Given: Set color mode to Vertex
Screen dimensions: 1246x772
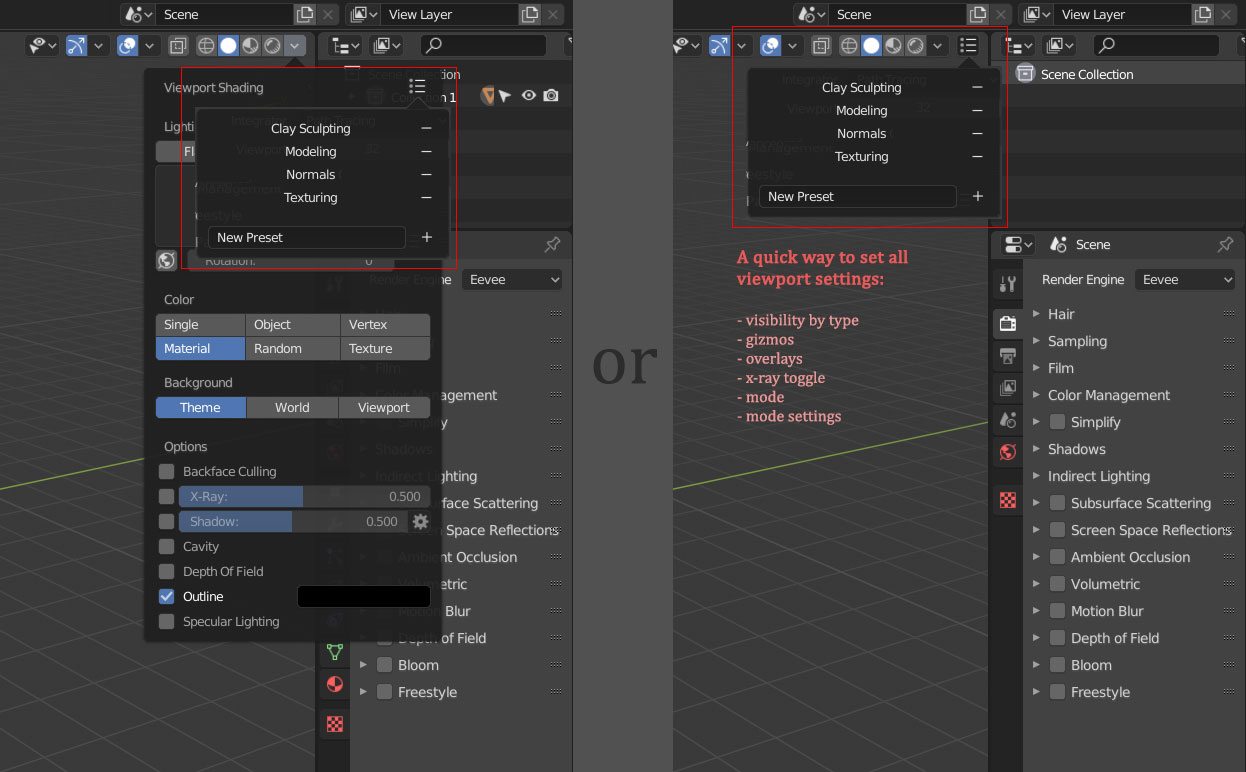Looking at the screenshot, I should pyautogui.click(x=385, y=324).
